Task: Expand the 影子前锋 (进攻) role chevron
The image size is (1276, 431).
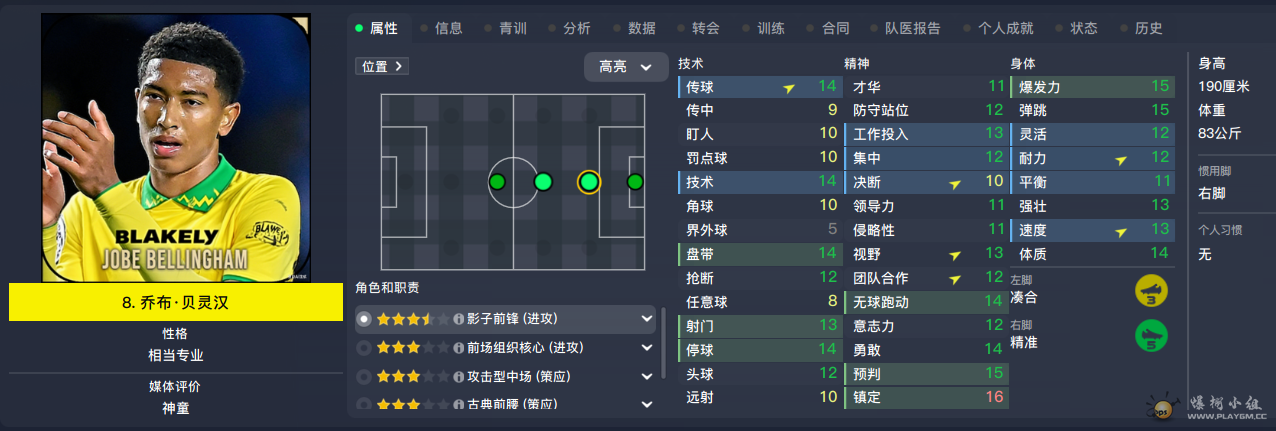Action: [x=647, y=319]
